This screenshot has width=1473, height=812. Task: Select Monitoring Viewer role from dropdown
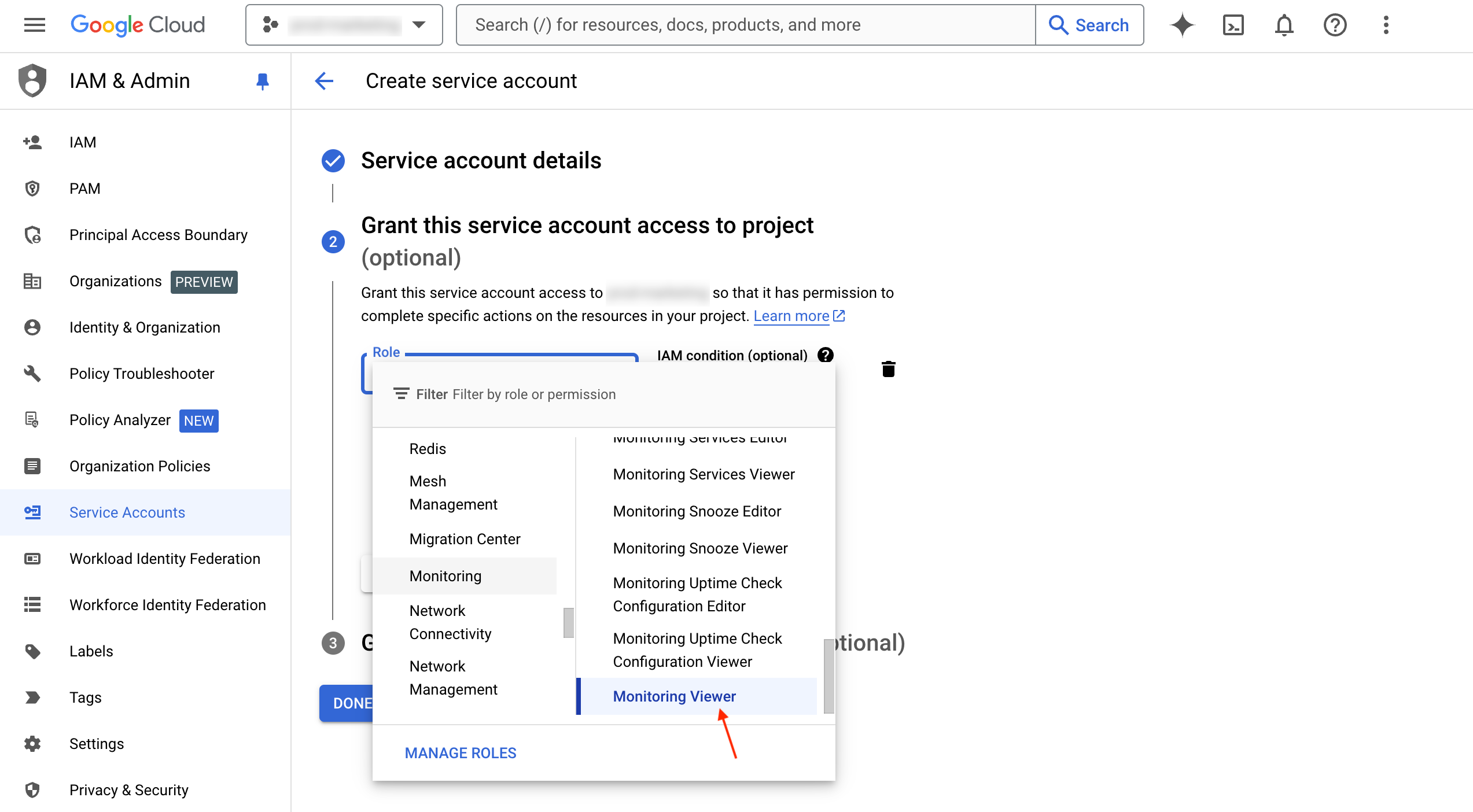(x=674, y=696)
